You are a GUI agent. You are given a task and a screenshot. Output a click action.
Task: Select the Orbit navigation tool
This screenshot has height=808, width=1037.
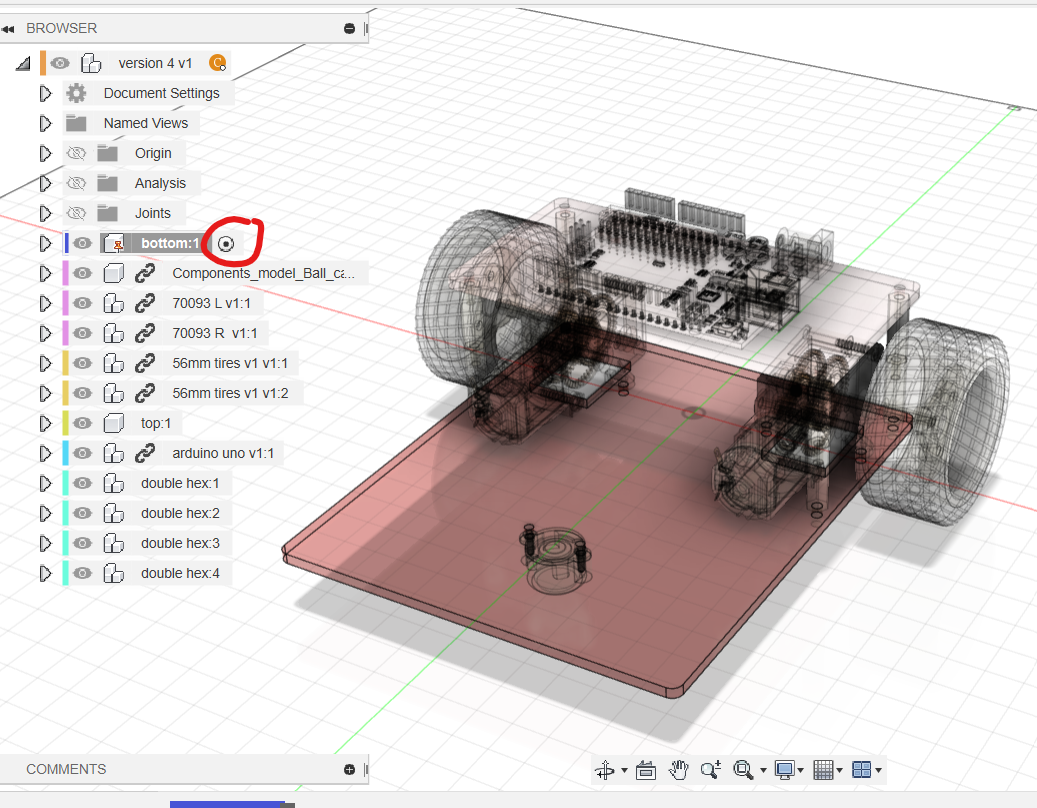tap(604, 770)
